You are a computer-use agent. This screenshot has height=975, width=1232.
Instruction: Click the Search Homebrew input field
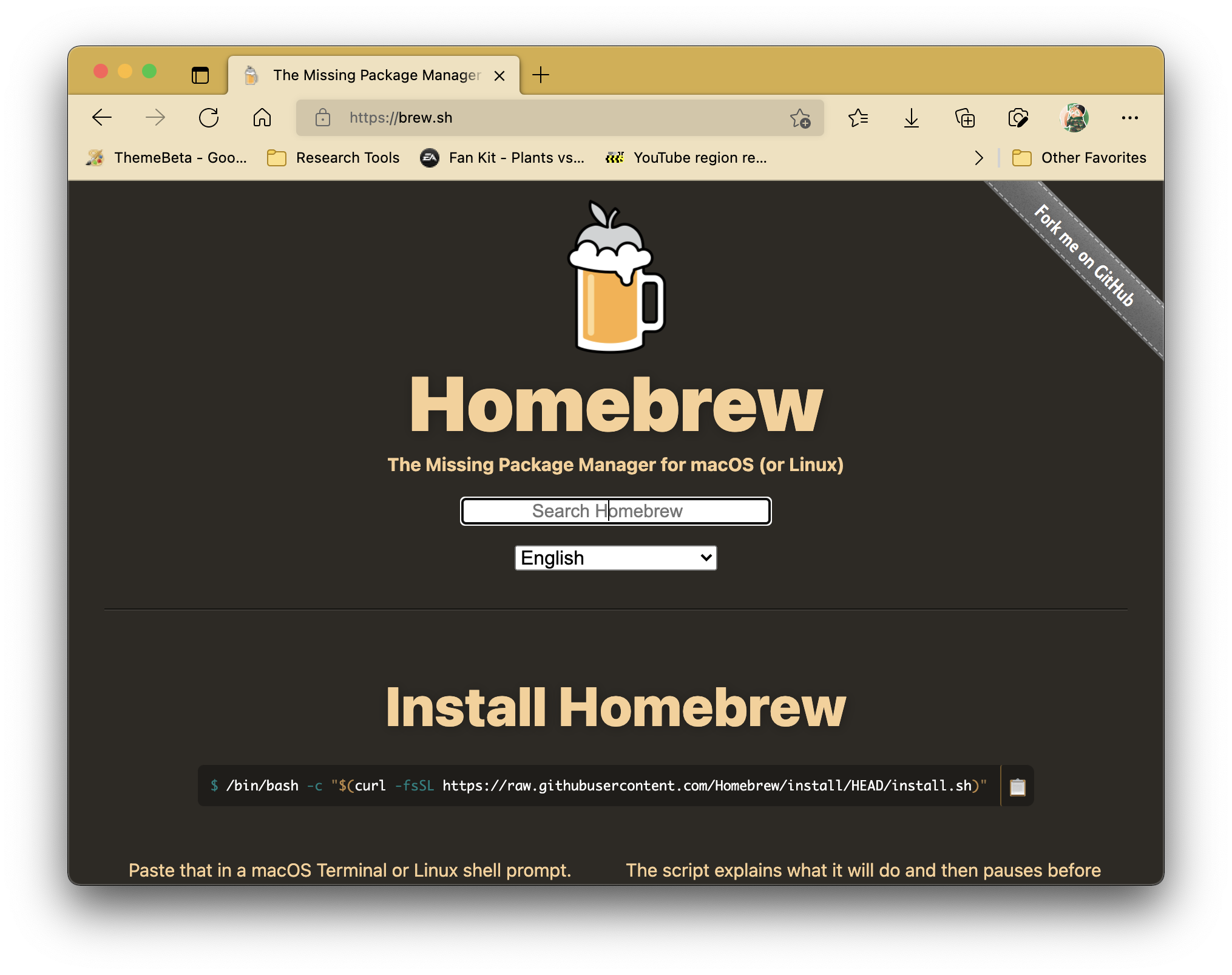615,511
